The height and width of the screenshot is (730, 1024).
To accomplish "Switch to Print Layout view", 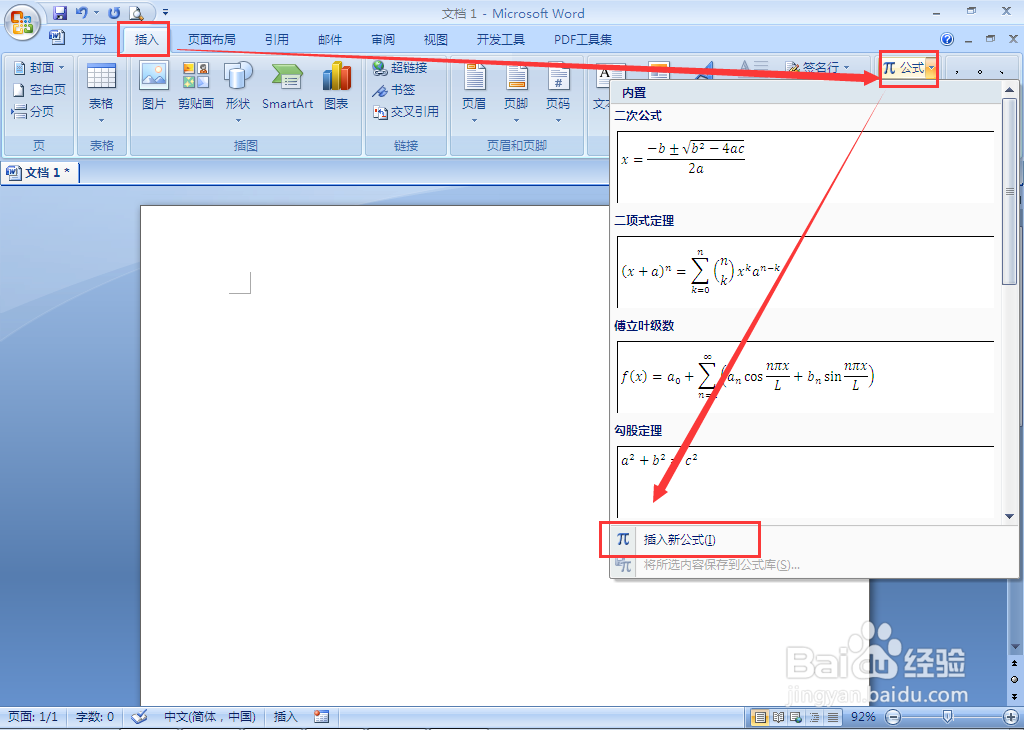I will pos(760,717).
